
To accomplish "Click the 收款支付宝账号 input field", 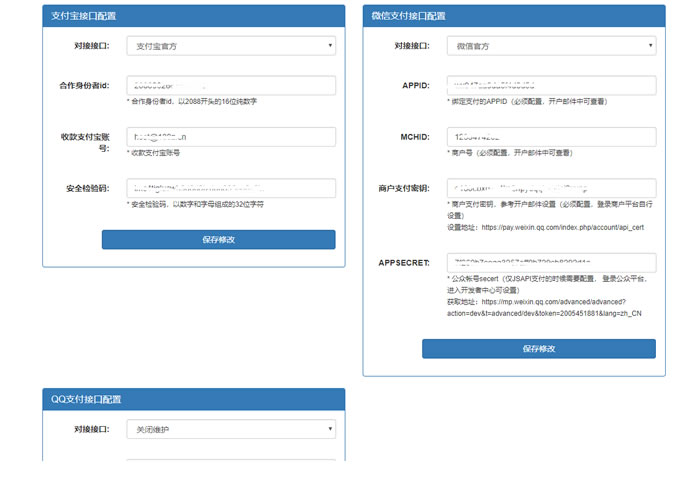I will click(x=231, y=137).
